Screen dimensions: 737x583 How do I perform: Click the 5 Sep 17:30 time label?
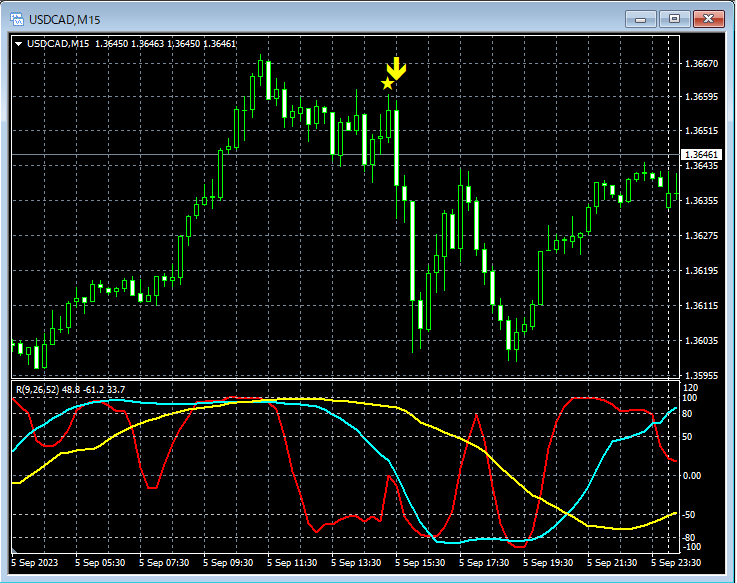(x=484, y=563)
